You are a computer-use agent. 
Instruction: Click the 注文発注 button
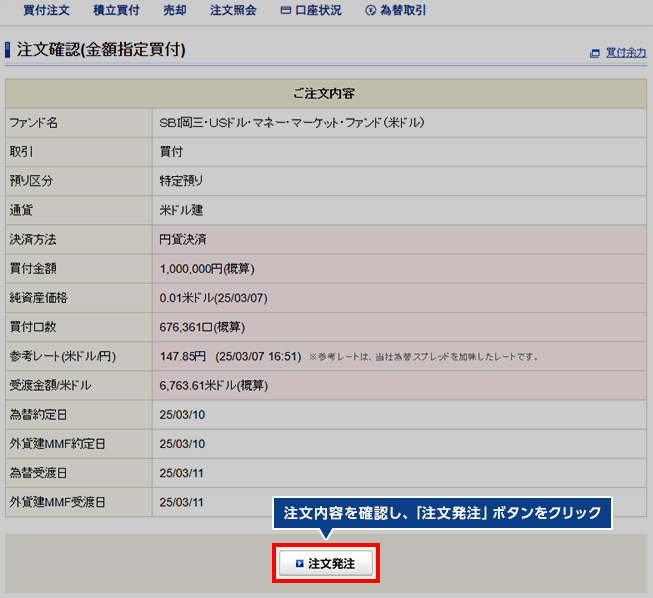click(x=326, y=563)
